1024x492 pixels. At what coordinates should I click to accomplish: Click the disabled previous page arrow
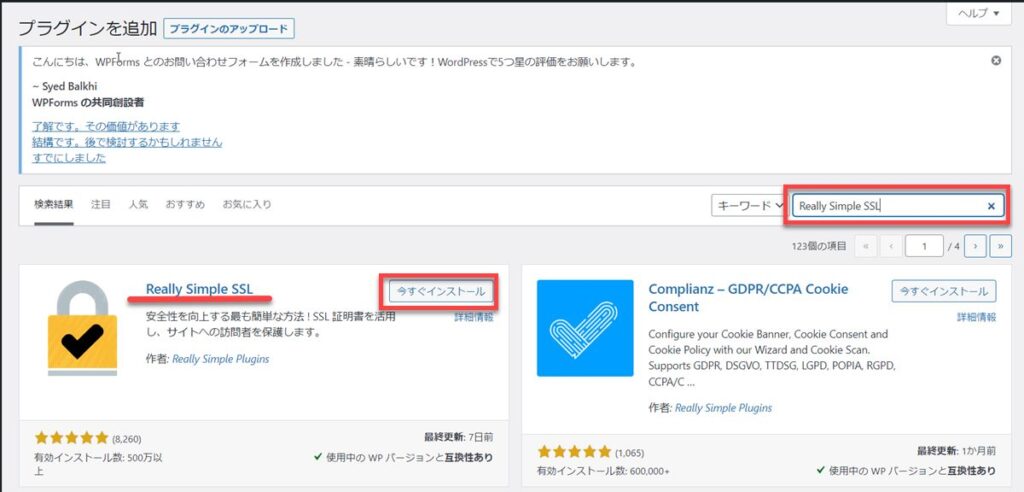(x=891, y=246)
